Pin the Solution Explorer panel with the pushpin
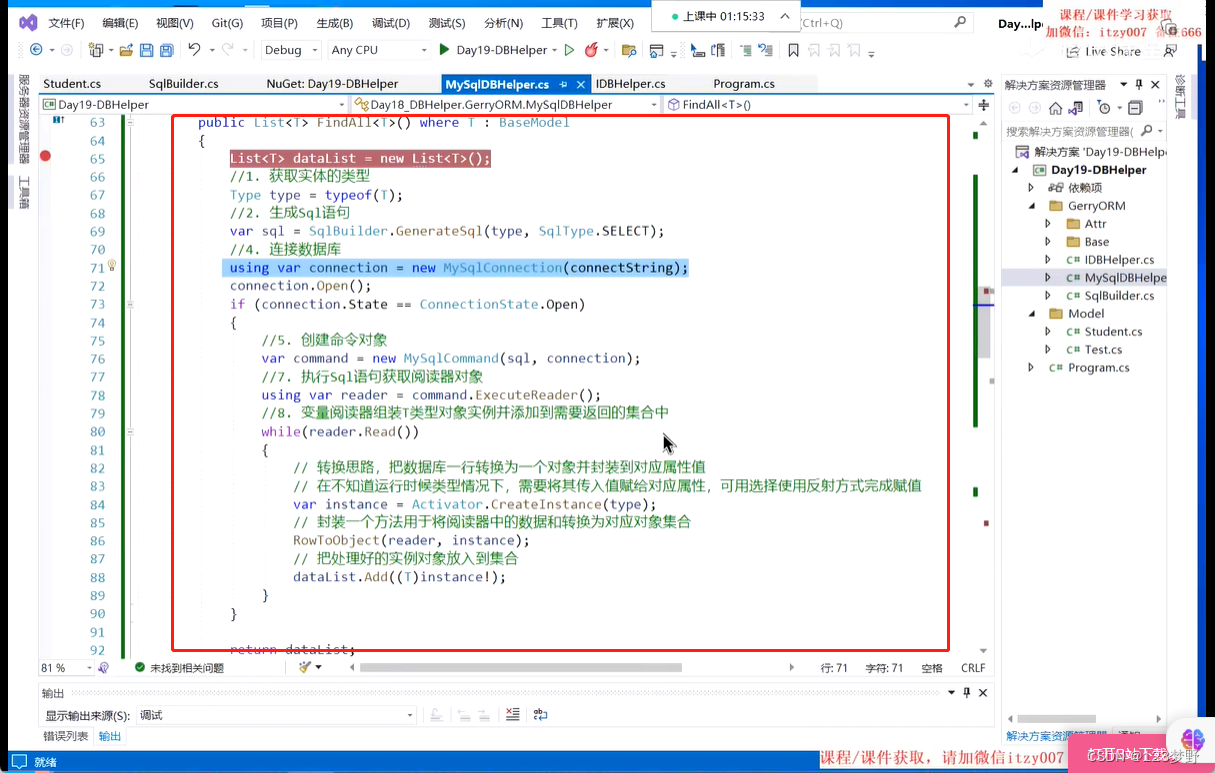Image resolution: width=1215 pixels, height=773 pixels. [1138, 85]
